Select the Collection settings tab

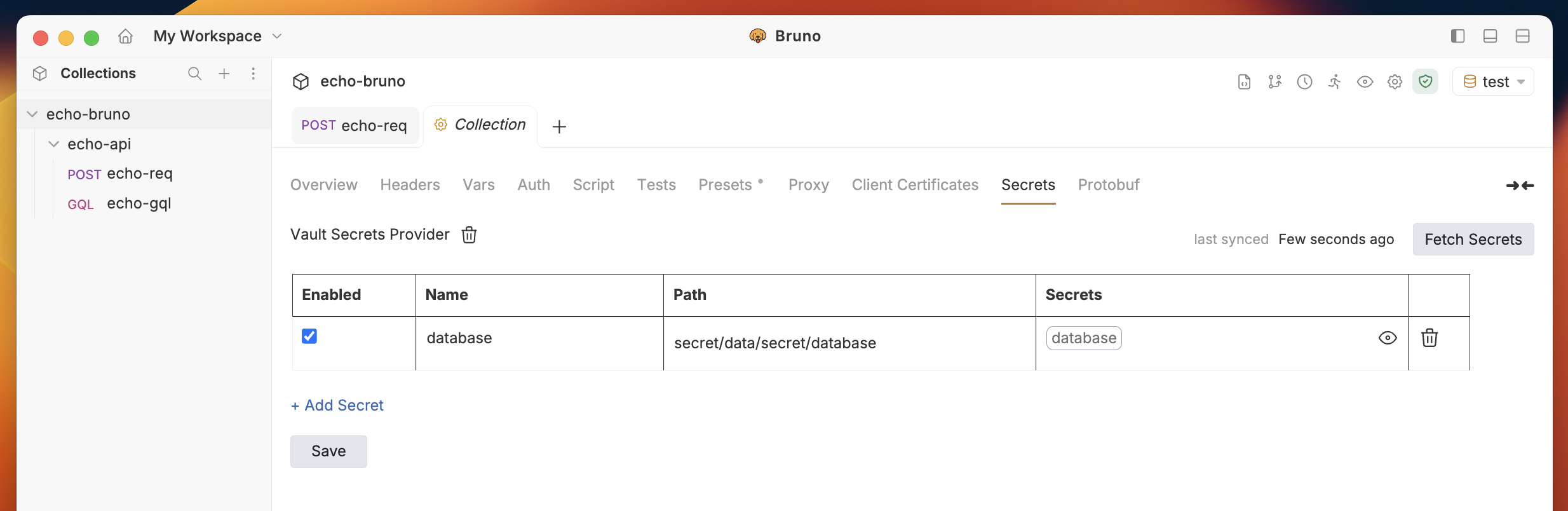pyautogui.click(x=480, y=125)
